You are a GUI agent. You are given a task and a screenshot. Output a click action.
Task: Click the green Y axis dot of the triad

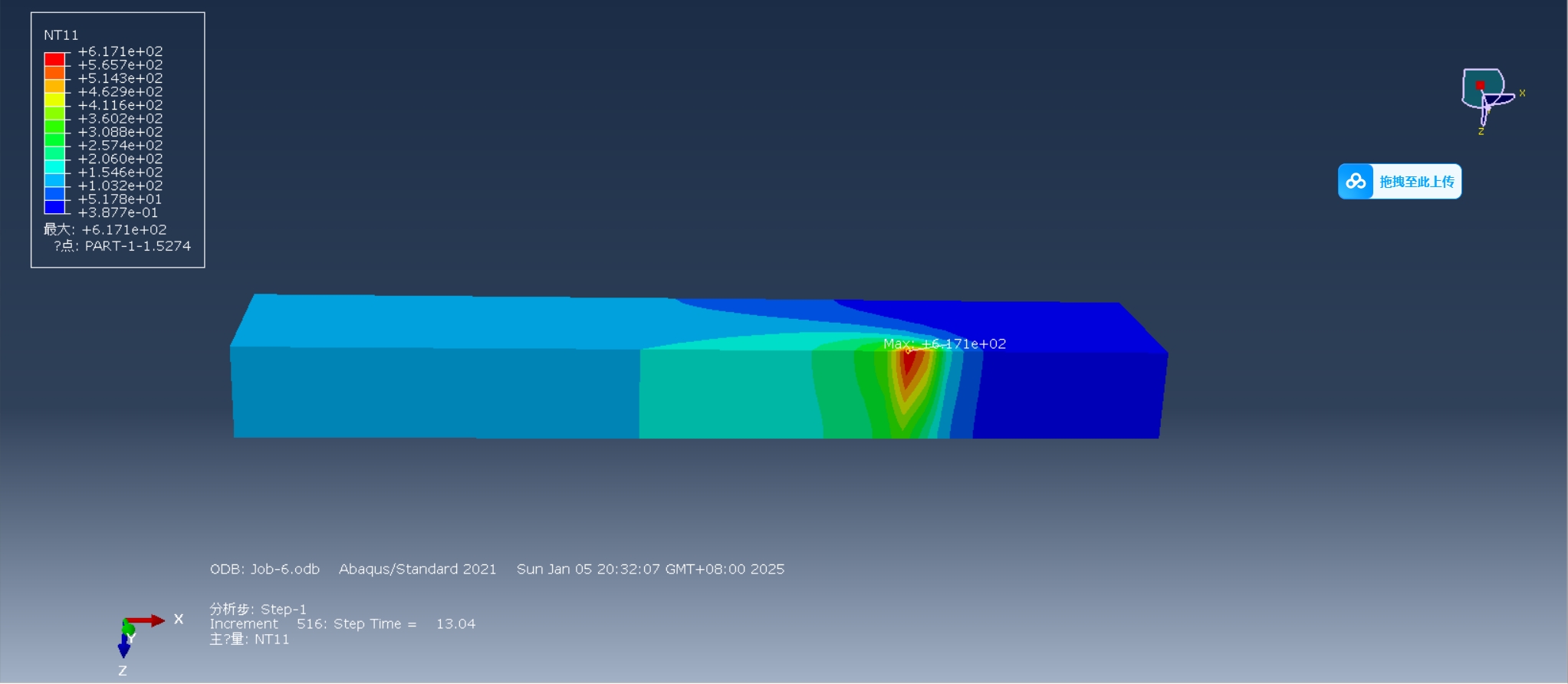(129, 630)
